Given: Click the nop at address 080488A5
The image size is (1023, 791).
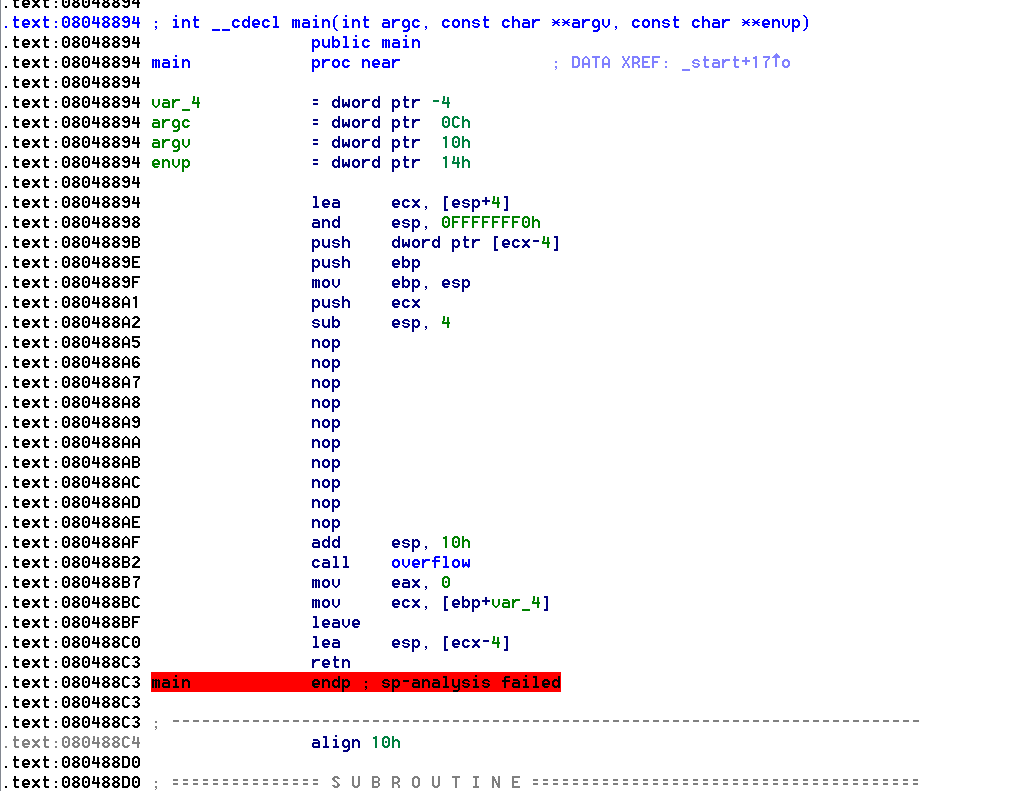Looking at the screenshot, I should tap(325, 342).
